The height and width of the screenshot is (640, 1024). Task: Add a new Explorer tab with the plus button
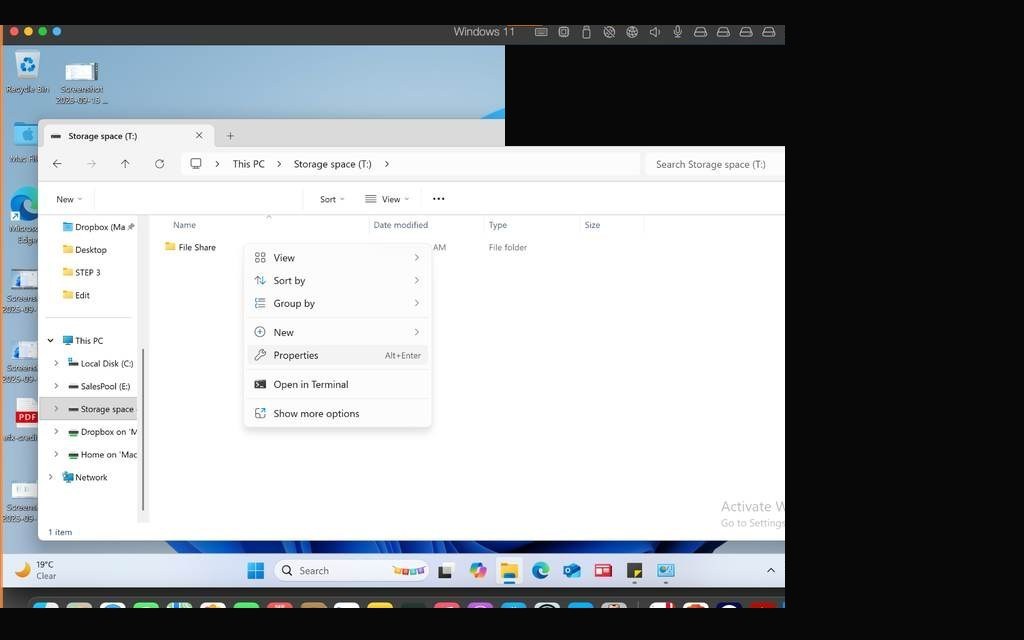pos(230,136)
